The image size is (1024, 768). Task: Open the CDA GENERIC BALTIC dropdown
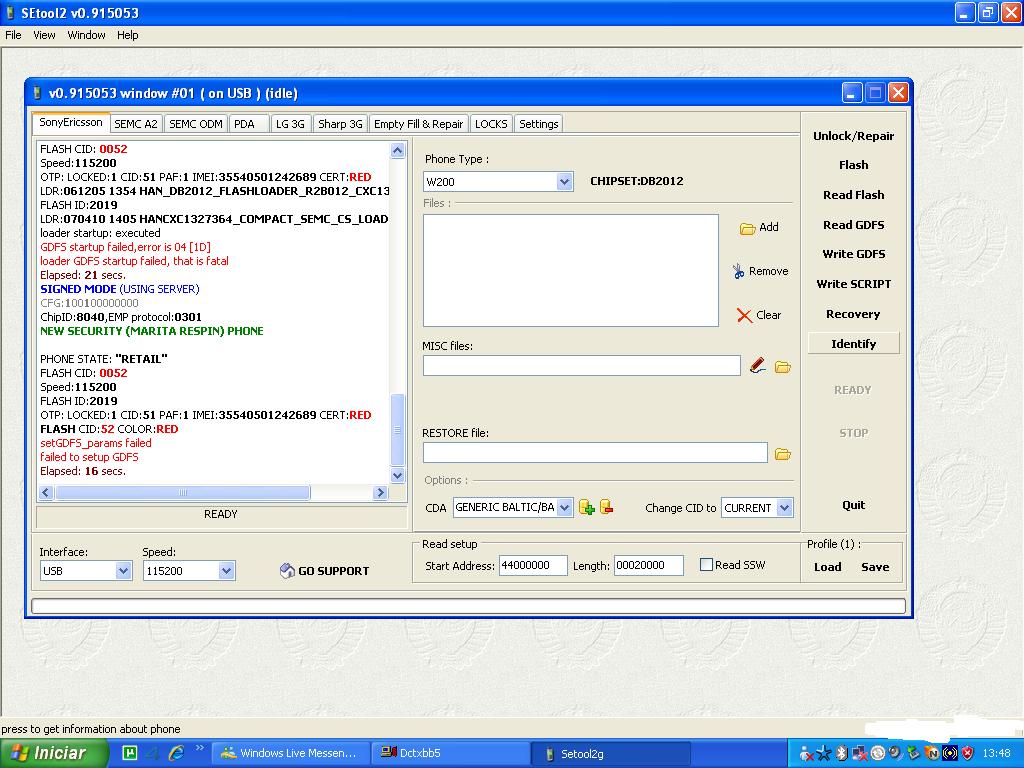565,507
